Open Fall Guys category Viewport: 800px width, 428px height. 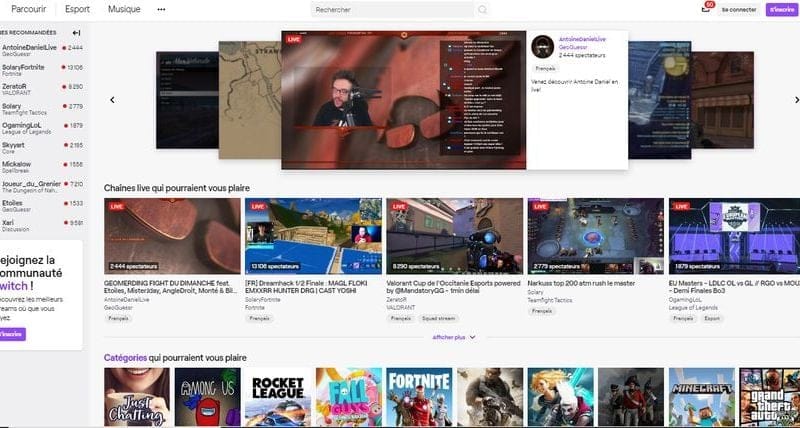[348, 397]
